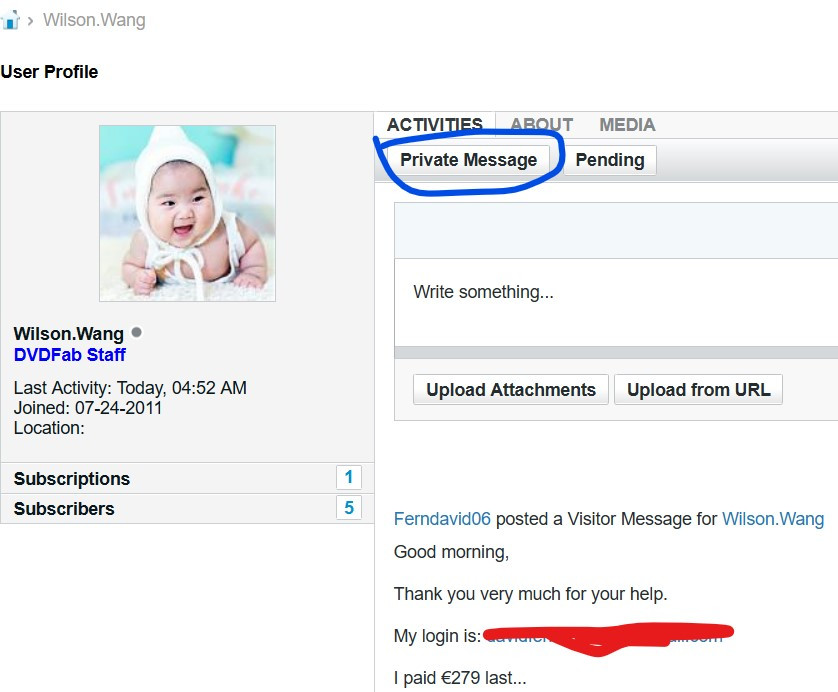Click the offline status dot beside Wilson.Wang
Screen dimensions: 838x692
coord(137,332)
